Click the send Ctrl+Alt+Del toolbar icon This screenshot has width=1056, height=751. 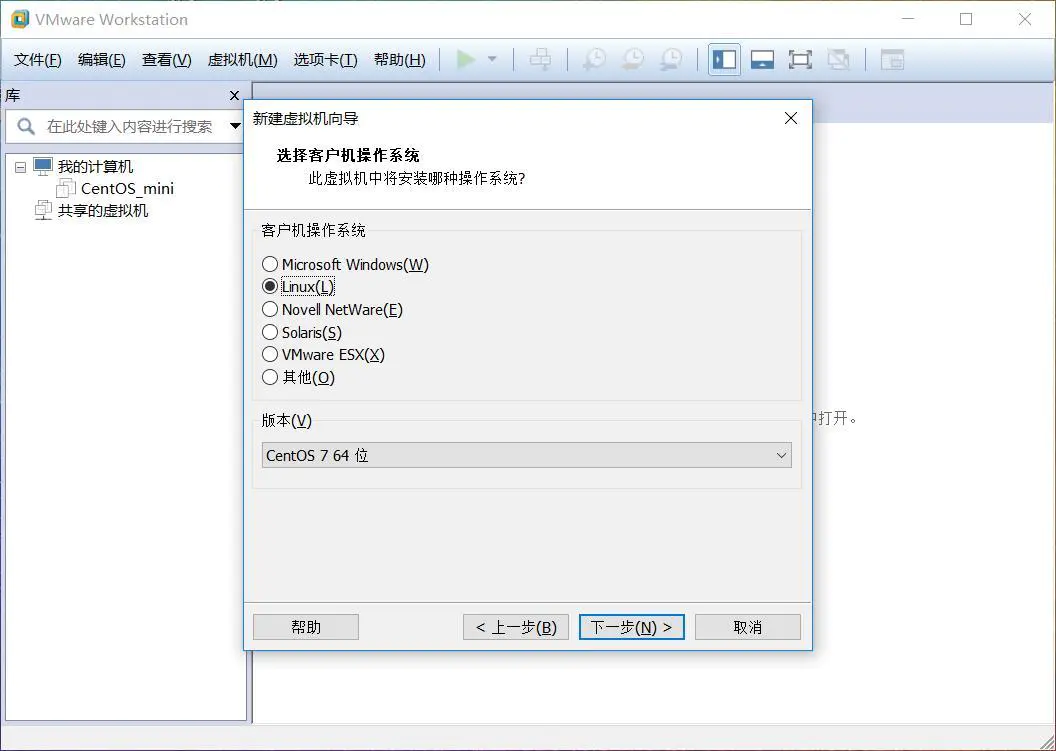click(540, 59)
